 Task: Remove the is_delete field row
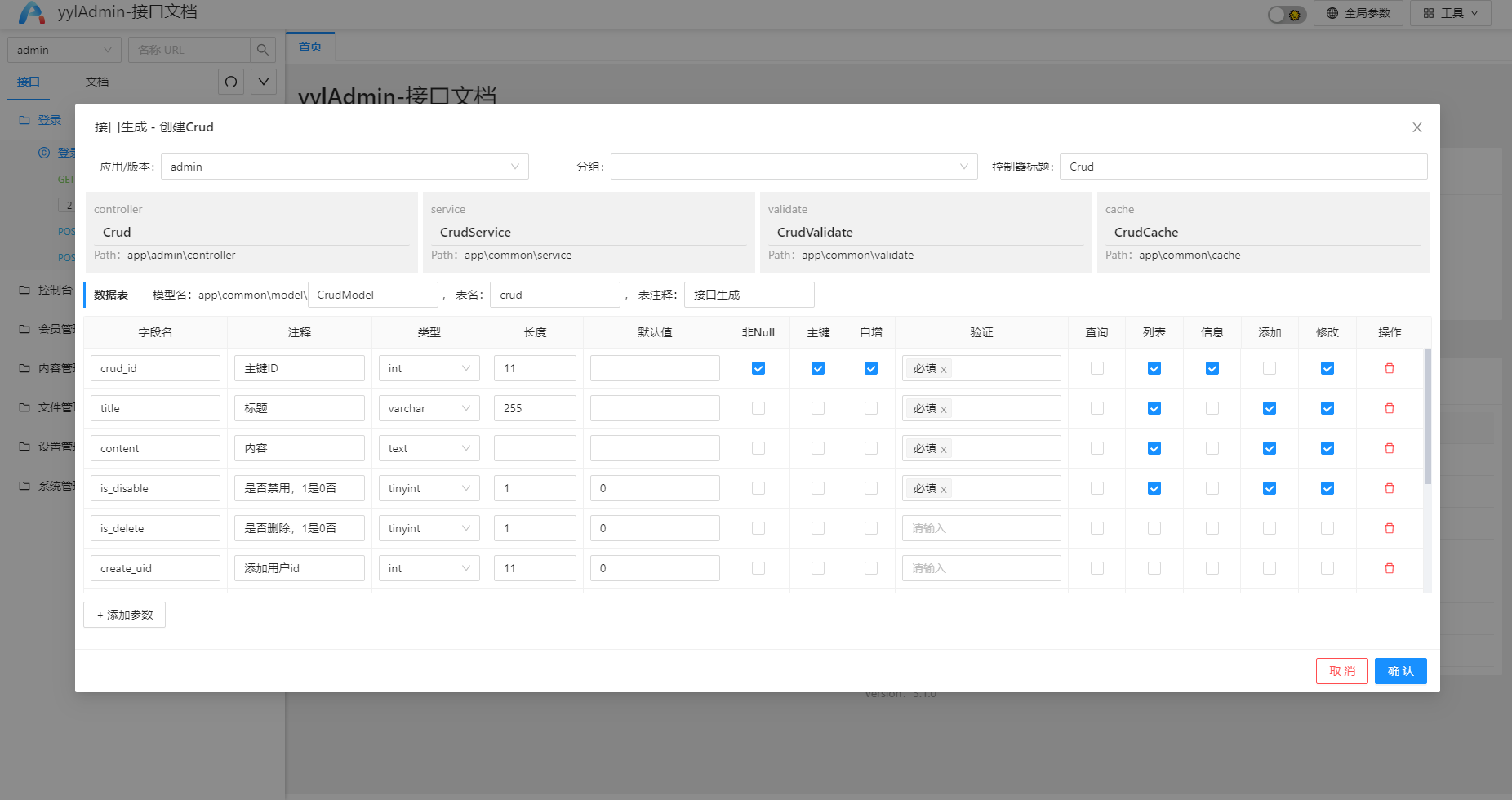[x=1389, y=528]
